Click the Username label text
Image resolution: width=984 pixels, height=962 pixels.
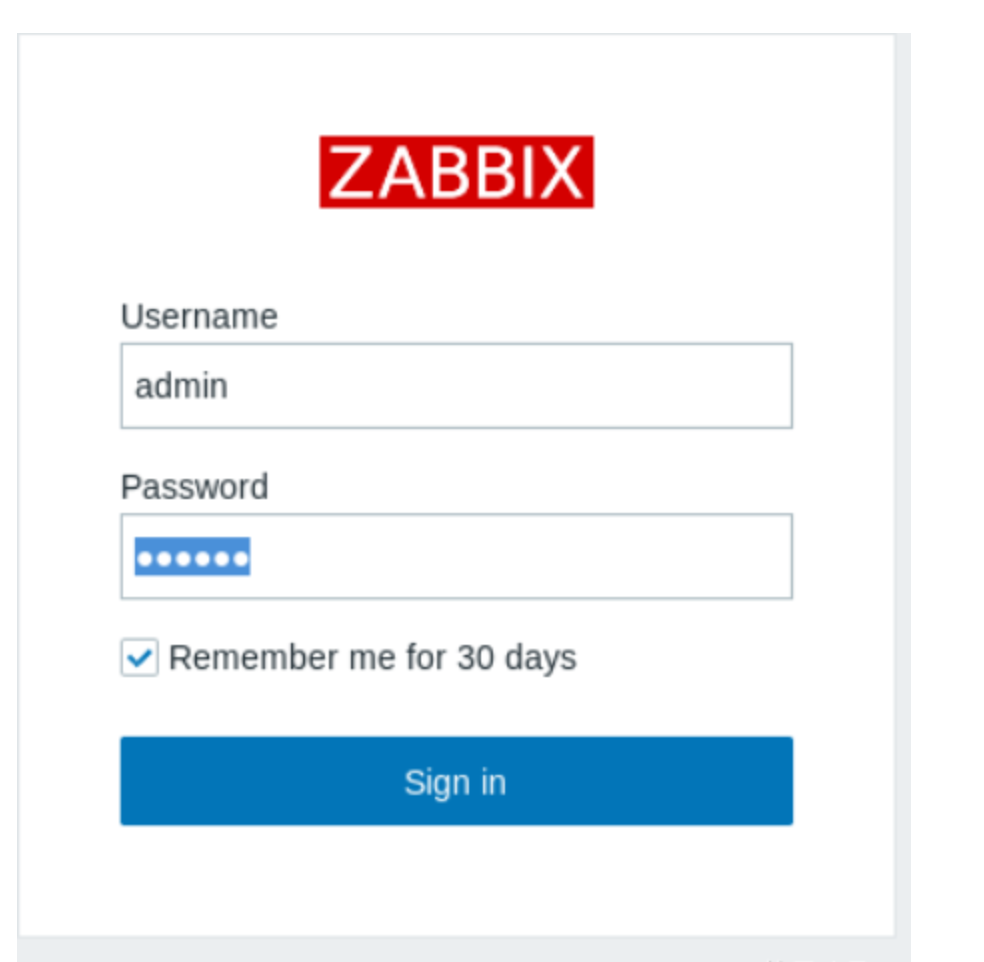(199, 316)
